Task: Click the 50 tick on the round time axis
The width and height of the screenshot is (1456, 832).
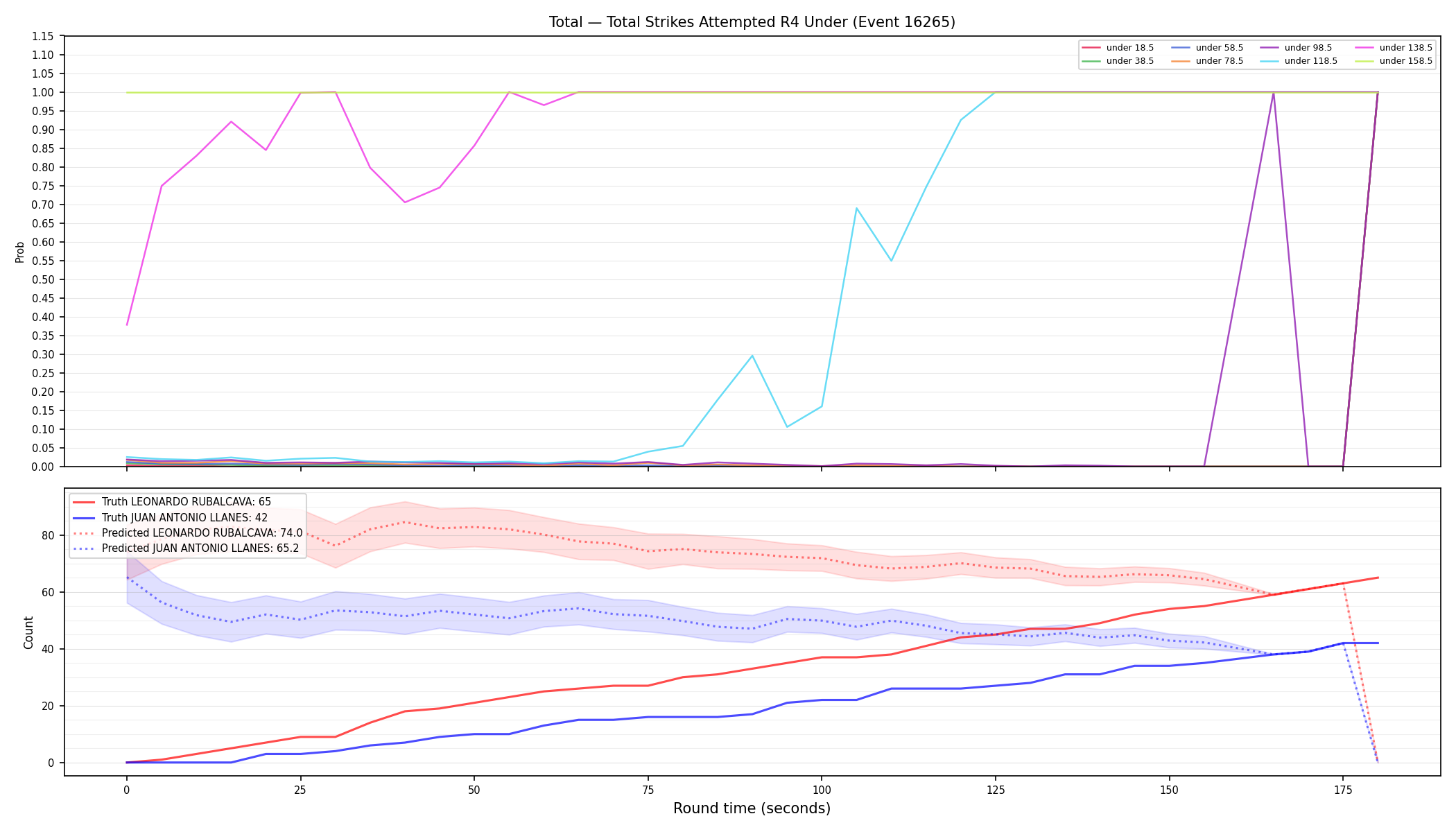Action: (x=474, y=790)
